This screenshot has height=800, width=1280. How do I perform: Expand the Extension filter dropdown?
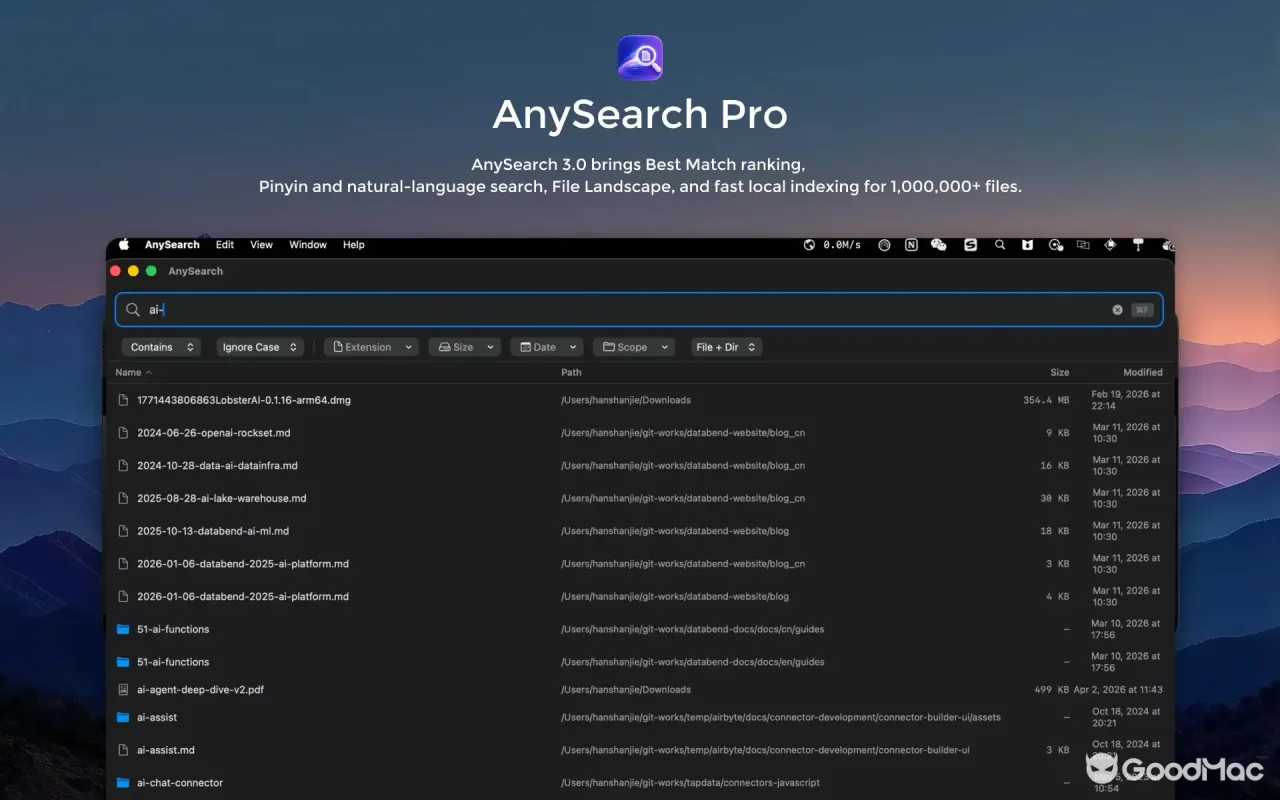(370, 347)
